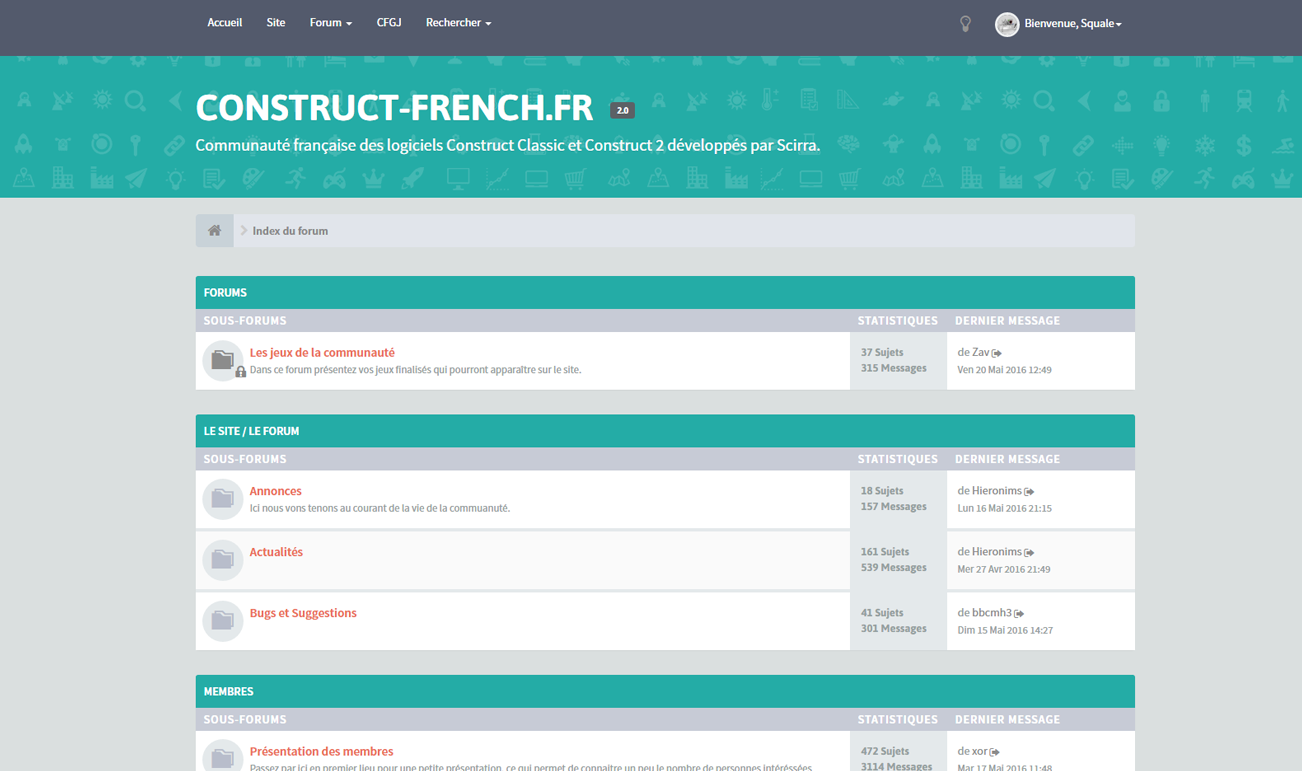The image size is (1302, 771).
Task: Open the Forum dropdown menu
Action: tap(330, 23)
